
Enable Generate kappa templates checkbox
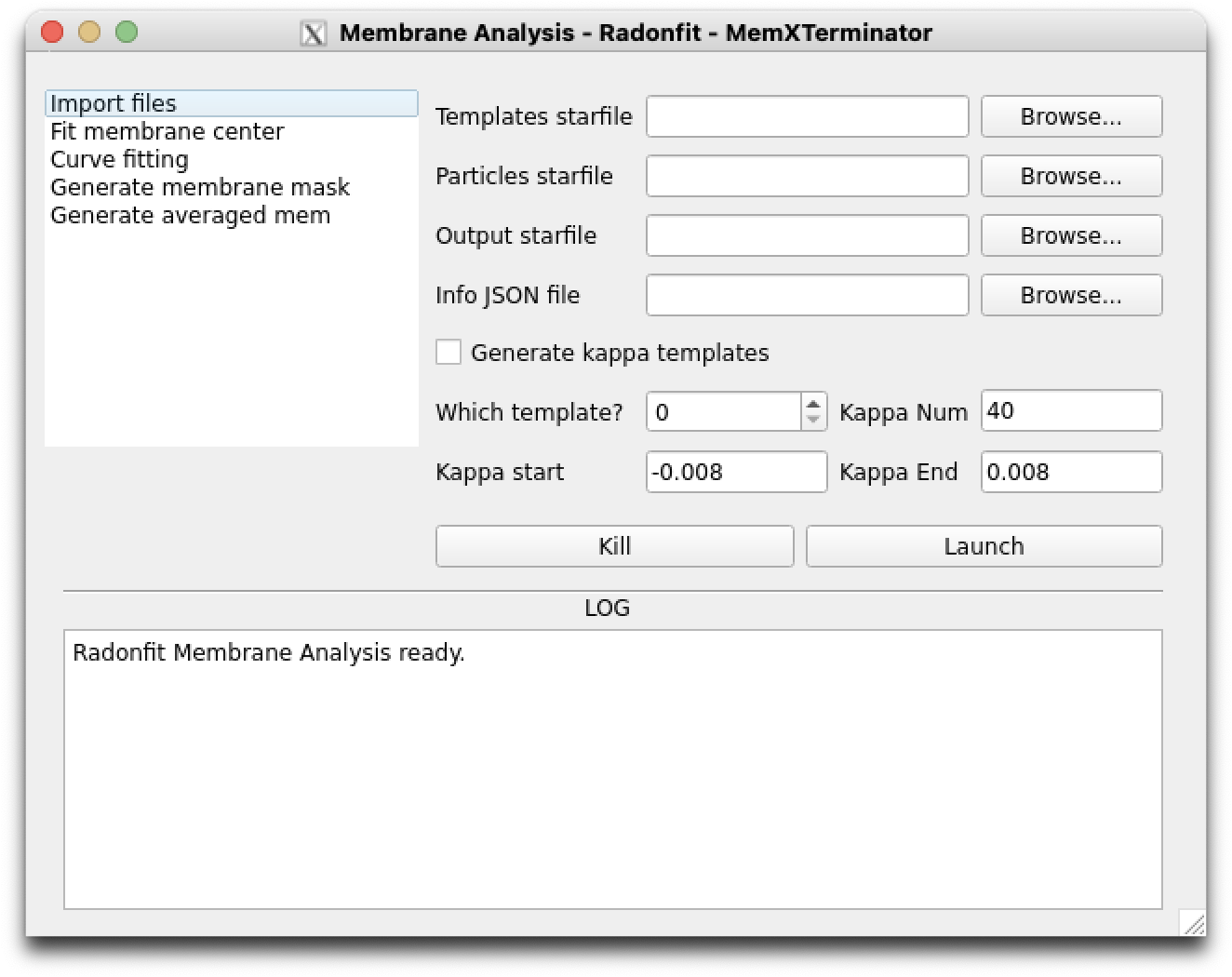coord(449,353)
